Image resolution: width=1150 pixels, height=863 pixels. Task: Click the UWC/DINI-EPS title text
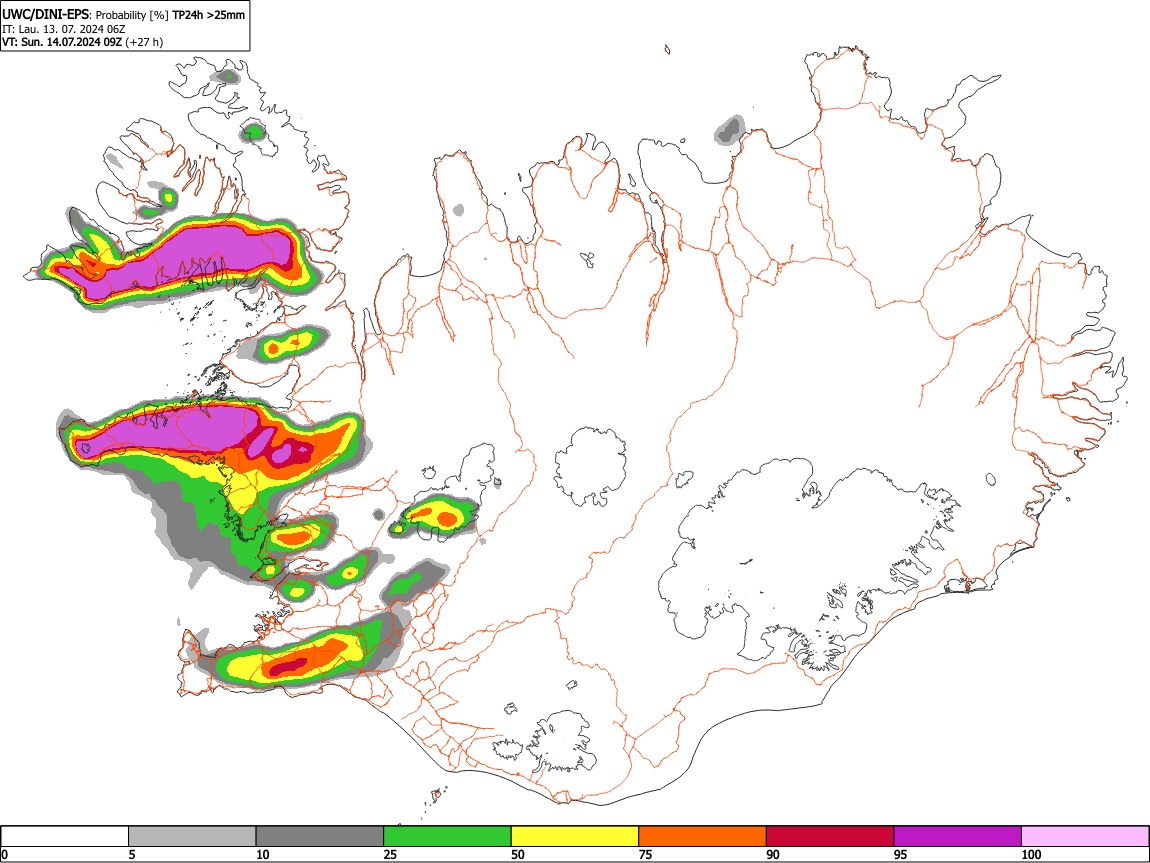click(45, 14)
